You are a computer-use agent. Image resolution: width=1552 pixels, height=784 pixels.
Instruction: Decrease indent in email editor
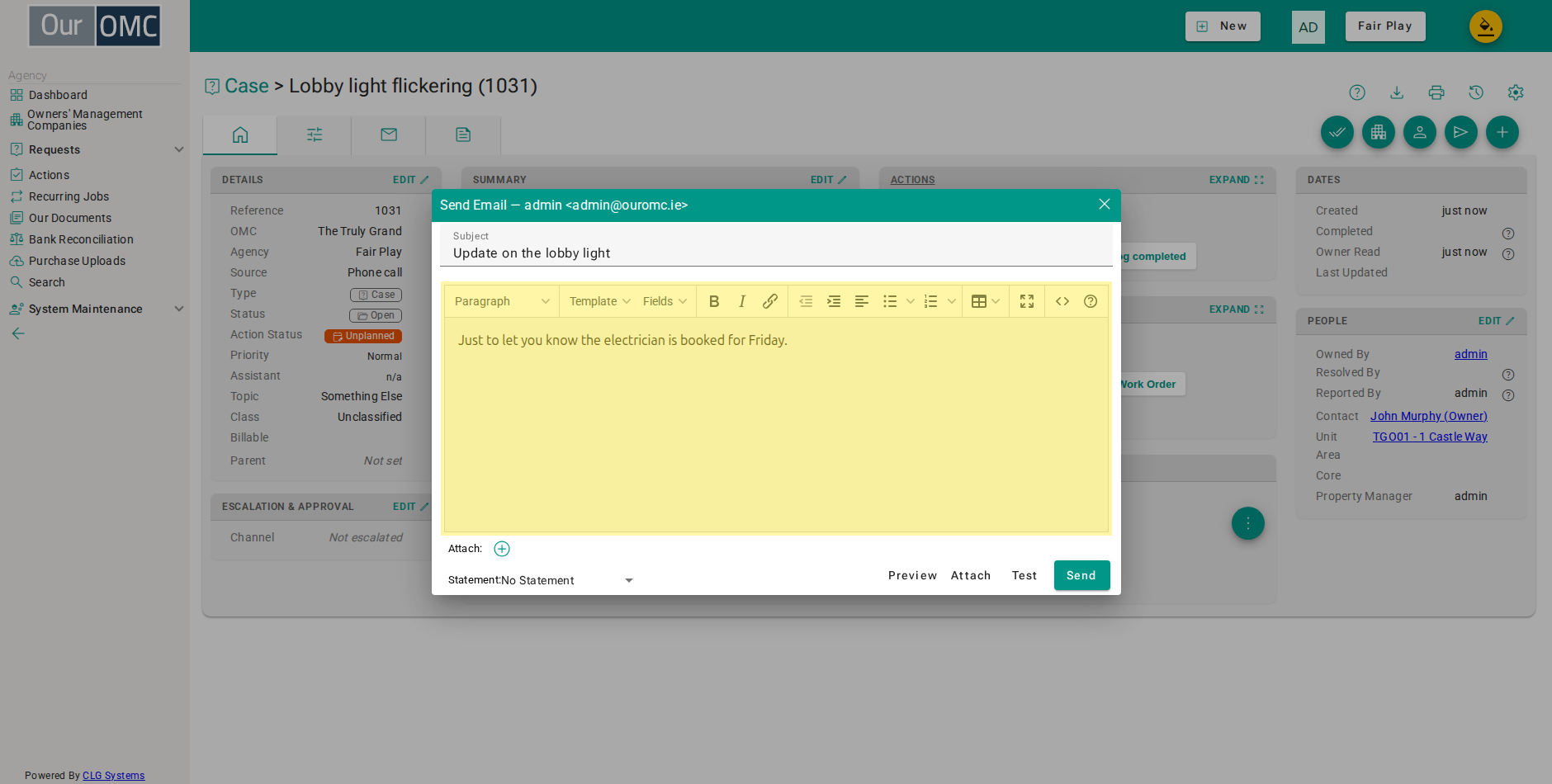(806, 301)
